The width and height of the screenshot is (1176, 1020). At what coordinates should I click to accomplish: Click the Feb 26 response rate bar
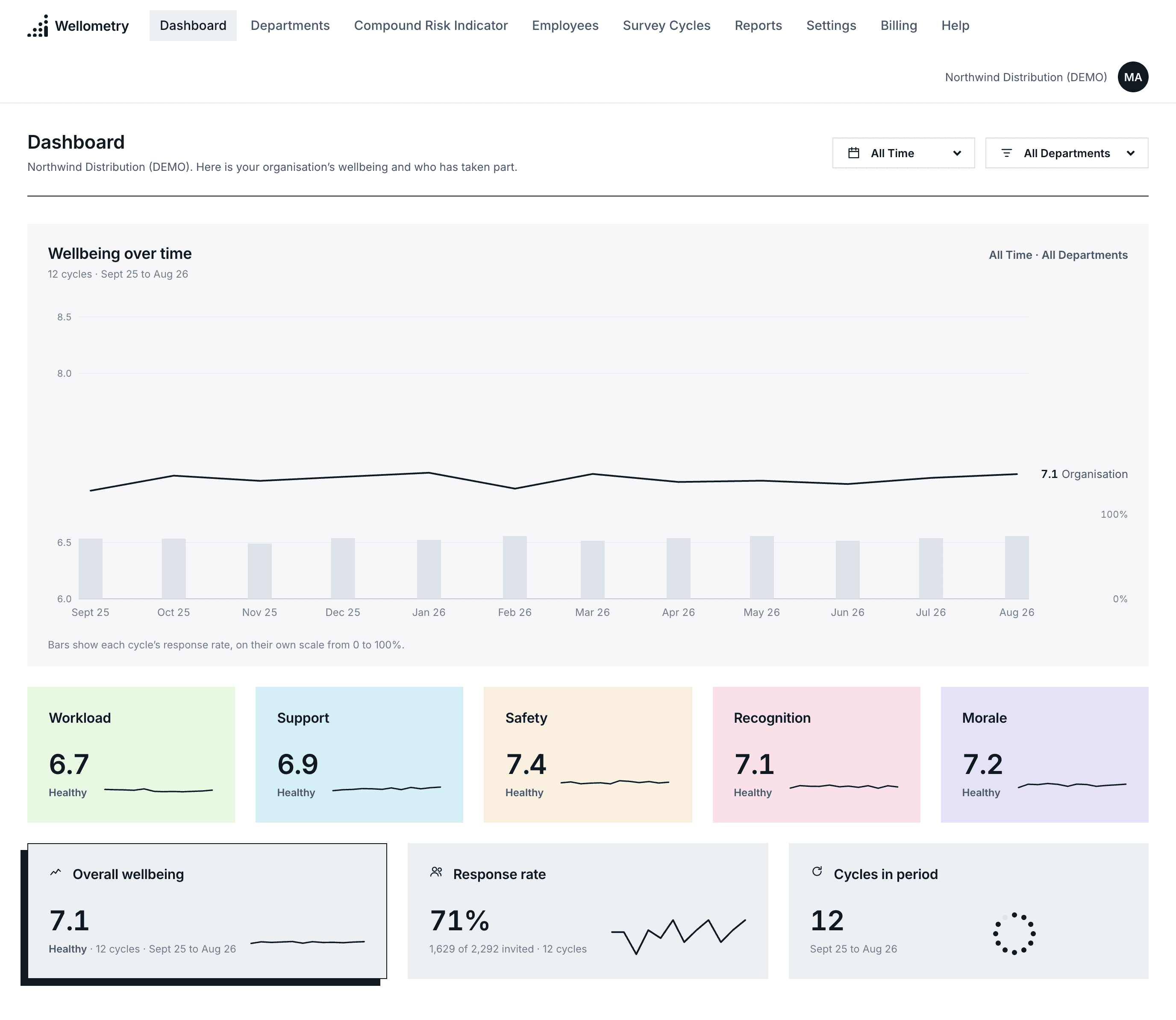[x=515, y=567]
